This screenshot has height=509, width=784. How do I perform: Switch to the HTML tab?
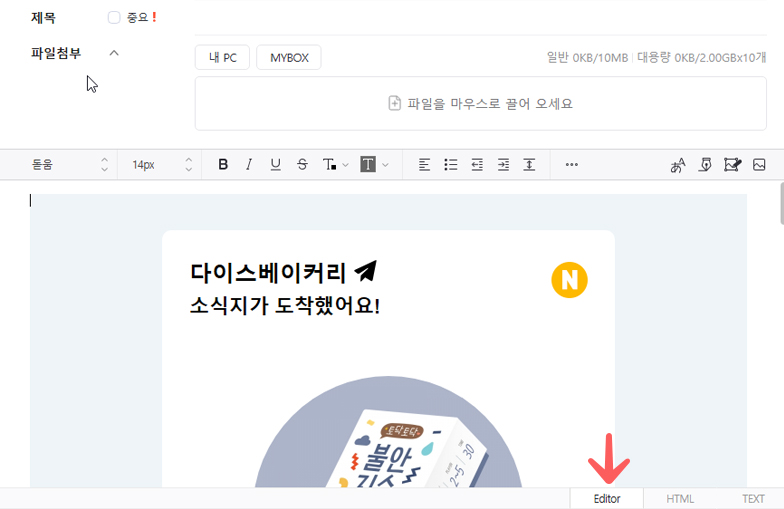[x=680, y=498]
